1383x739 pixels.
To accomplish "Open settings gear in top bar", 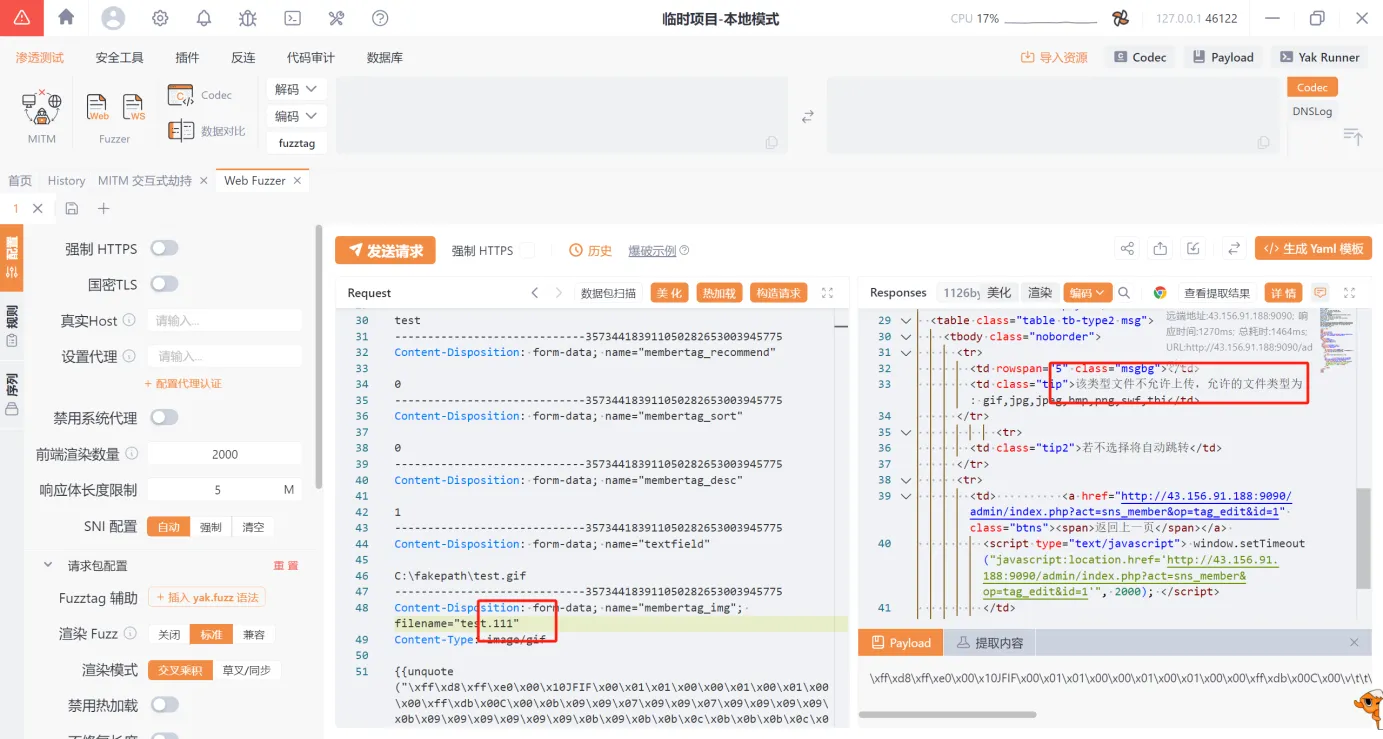I will (160, 18).
